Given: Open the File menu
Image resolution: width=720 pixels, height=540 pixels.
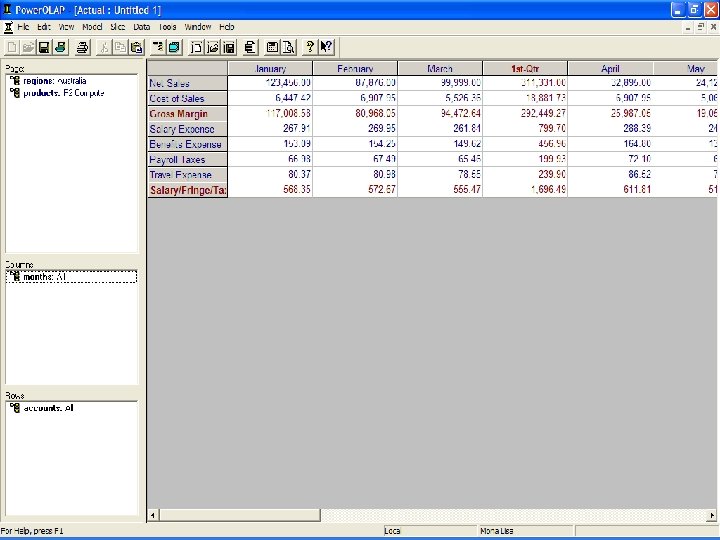Looking at the screenshot, I should [23, 27].
